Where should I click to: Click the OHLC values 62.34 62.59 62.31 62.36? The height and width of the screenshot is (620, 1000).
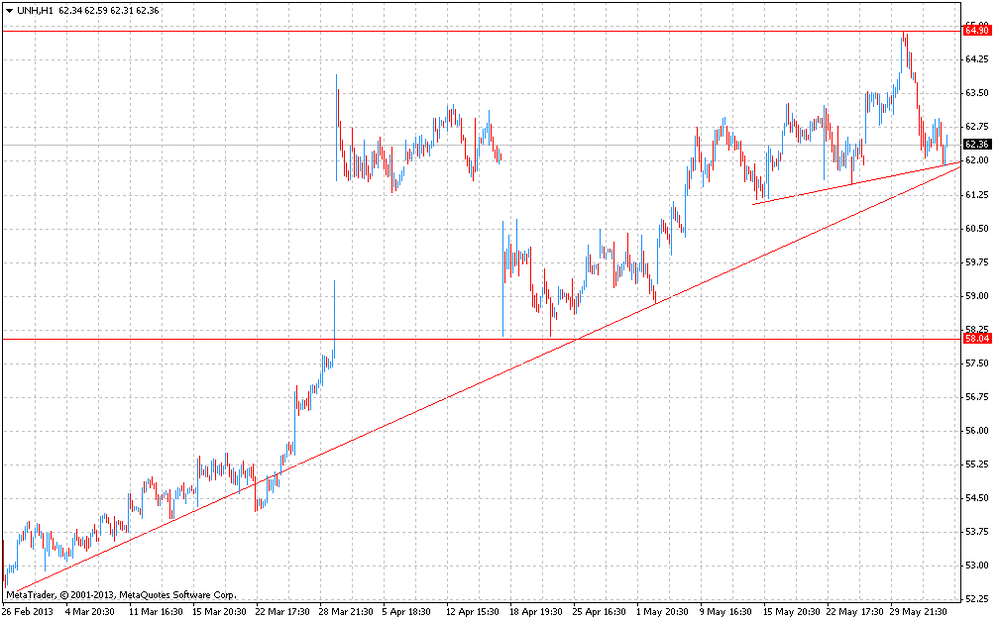pyautogui.click(x=109, y=11)
